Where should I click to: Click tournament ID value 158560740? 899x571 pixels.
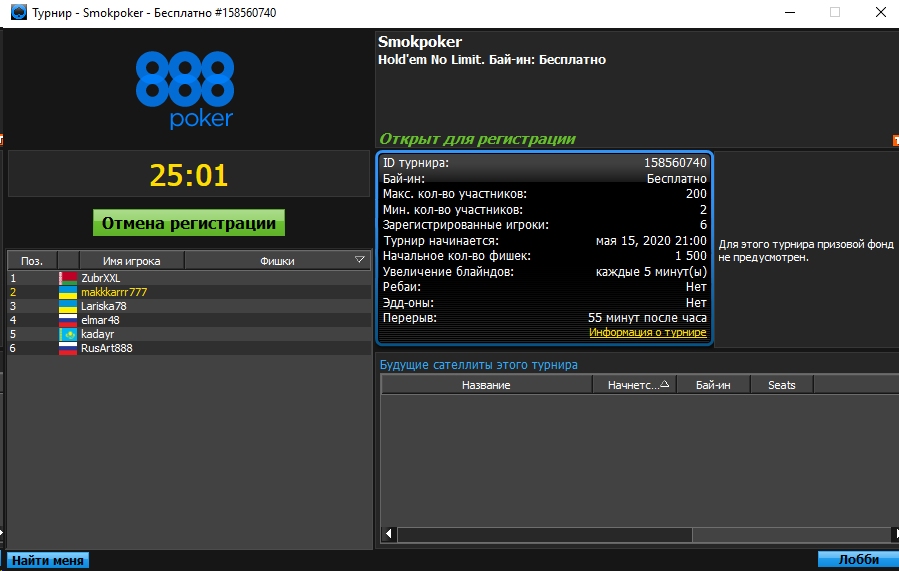(675, 163)
